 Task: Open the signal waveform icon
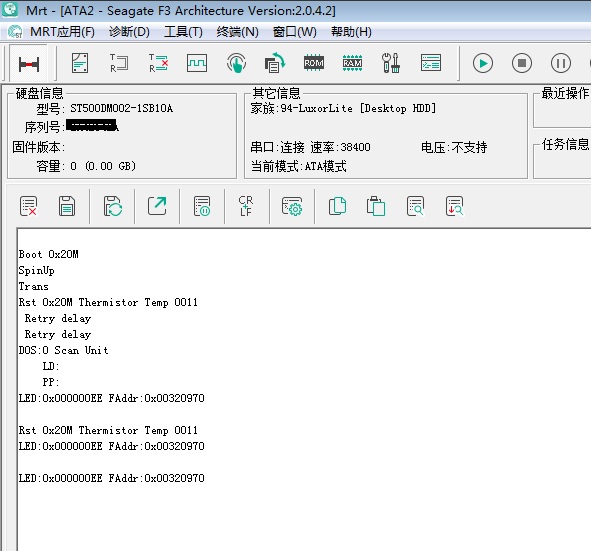tap(197, 63)
